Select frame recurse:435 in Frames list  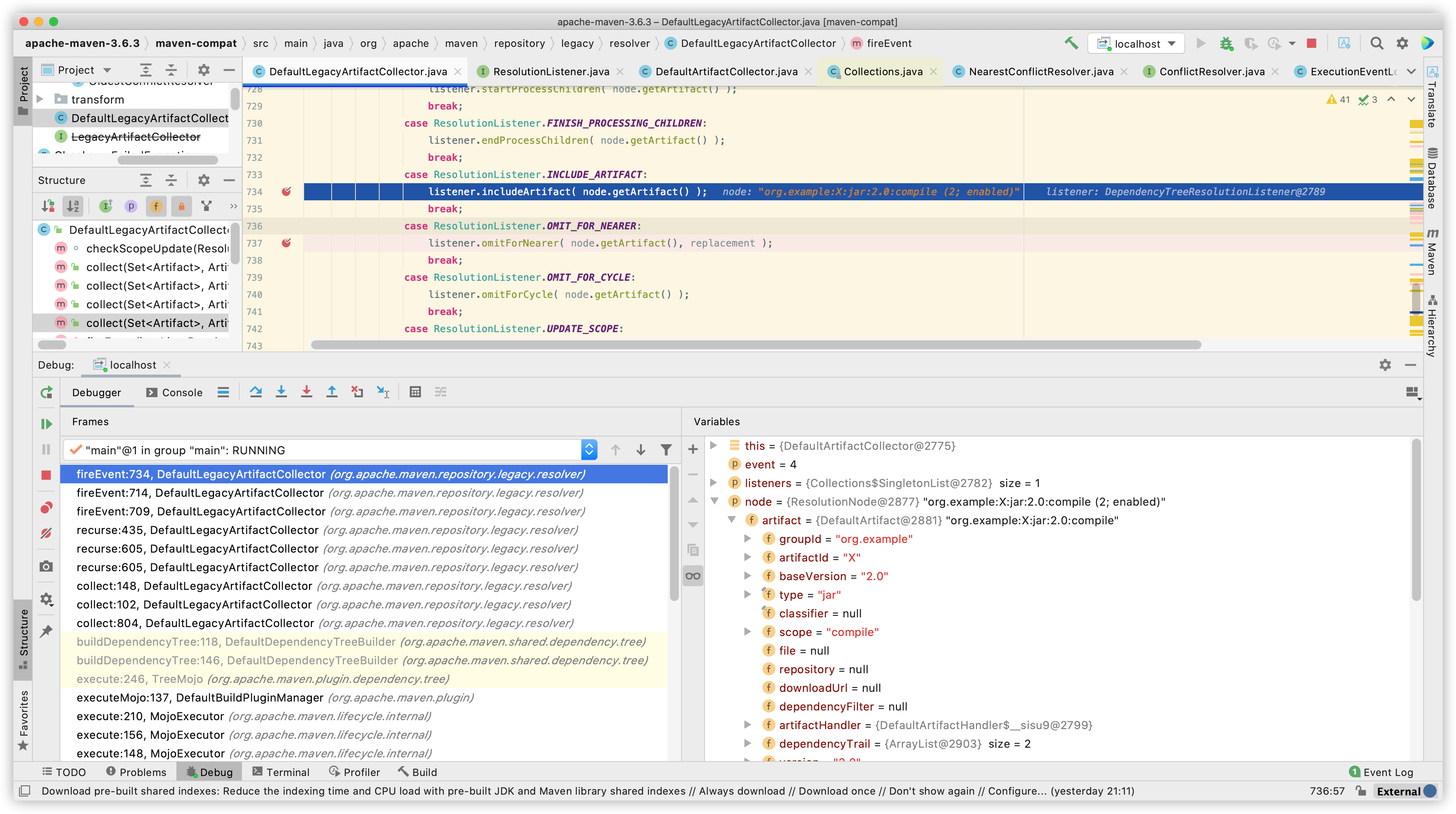363,530
